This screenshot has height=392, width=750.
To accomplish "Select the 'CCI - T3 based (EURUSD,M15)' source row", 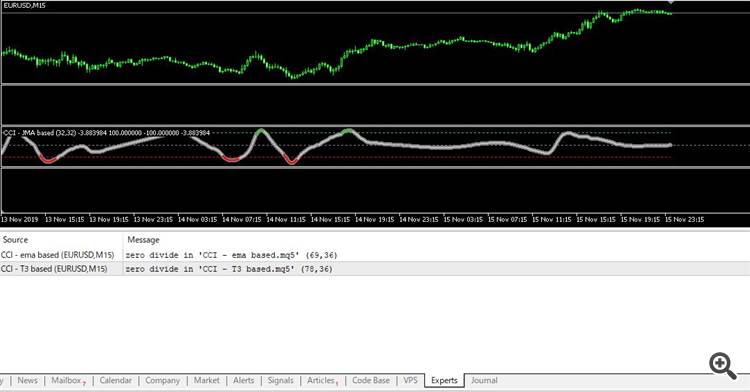I will pos(54,269).
